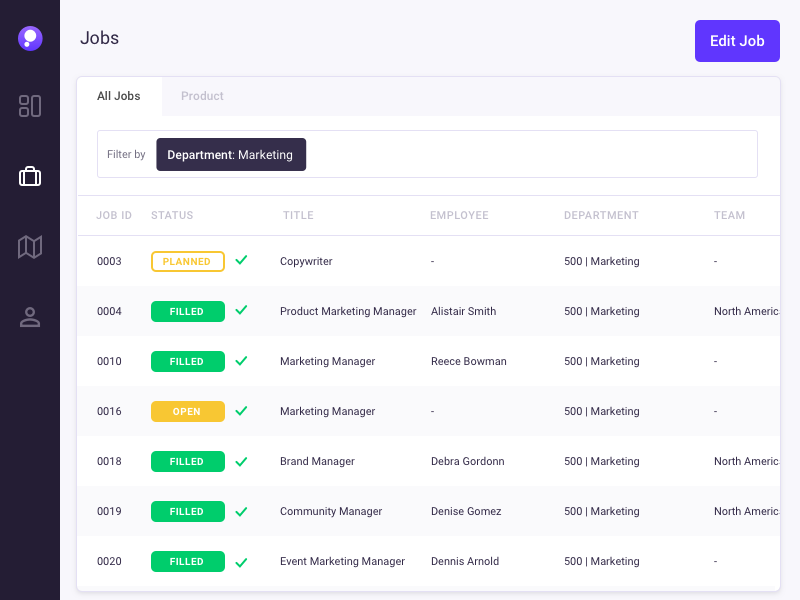Sort by the EMPLOYEE column header
This screenshot has width=800, height=600.
(x=459, y=215)
